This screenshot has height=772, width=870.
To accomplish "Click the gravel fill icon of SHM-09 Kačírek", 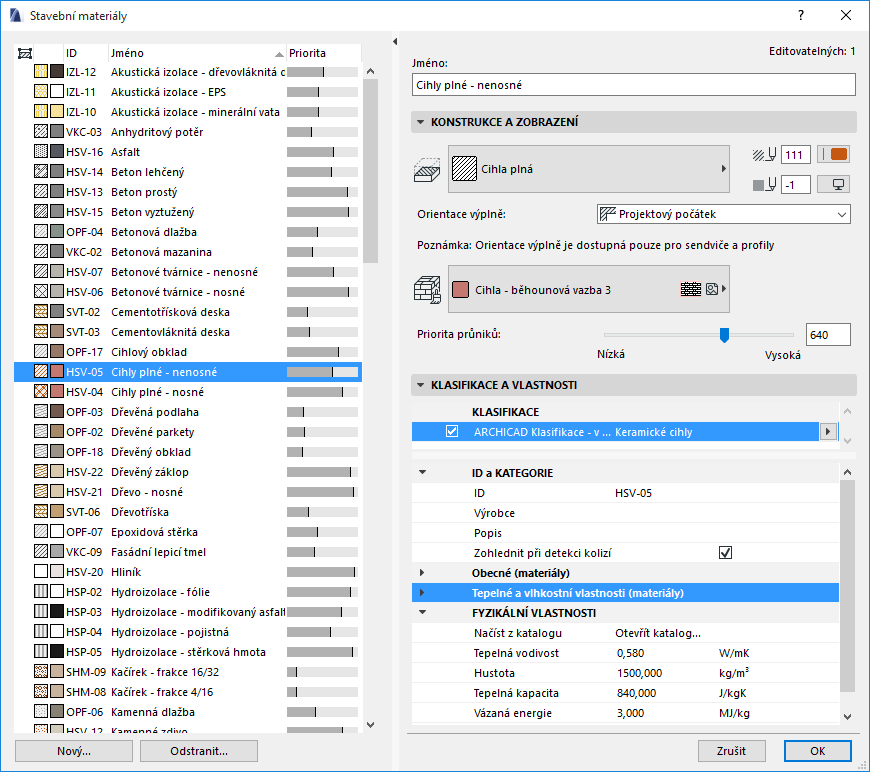I will click(41, 672).
